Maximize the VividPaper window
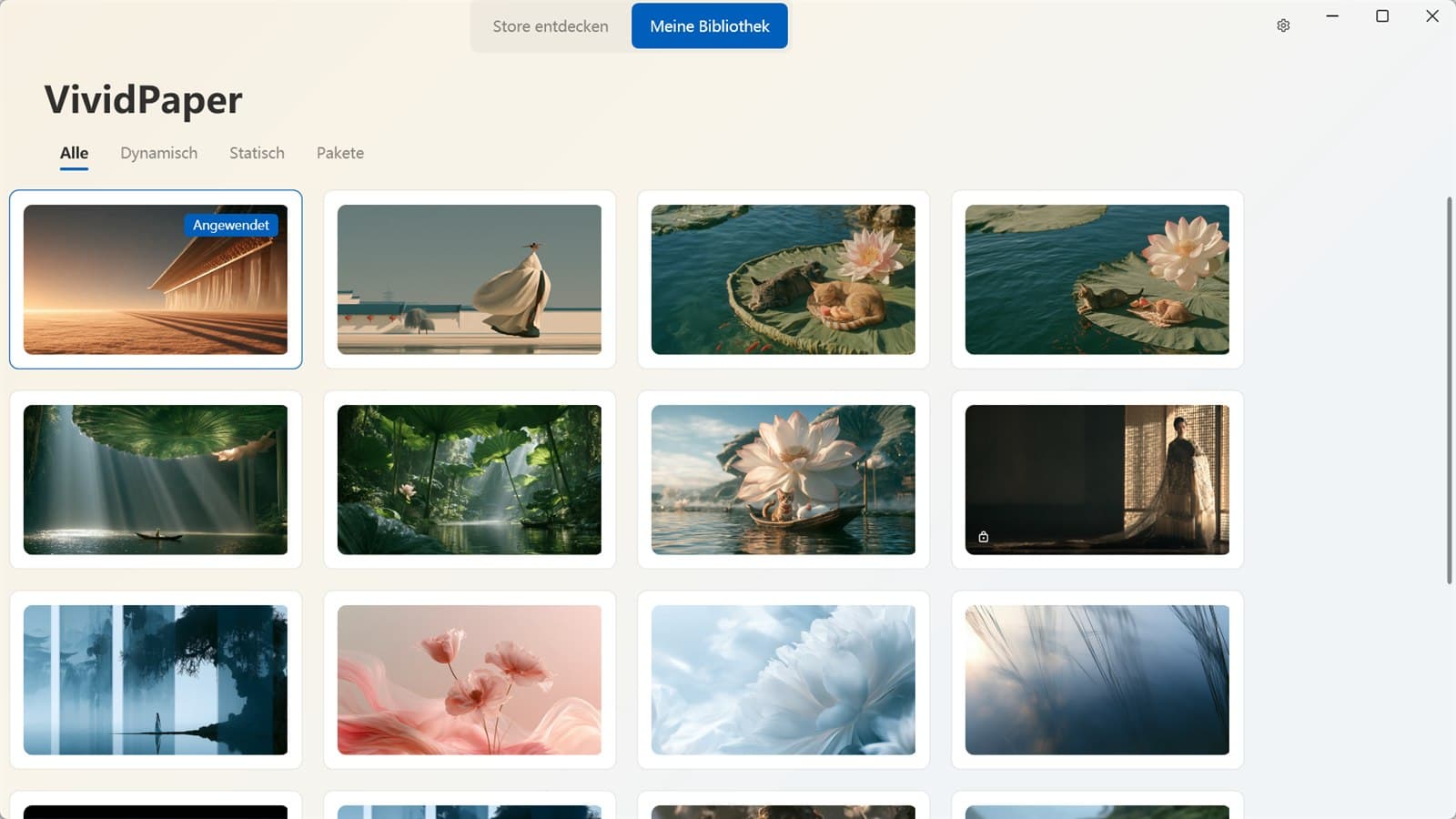Viewport: 1456px width, 819px height. 1382,16
